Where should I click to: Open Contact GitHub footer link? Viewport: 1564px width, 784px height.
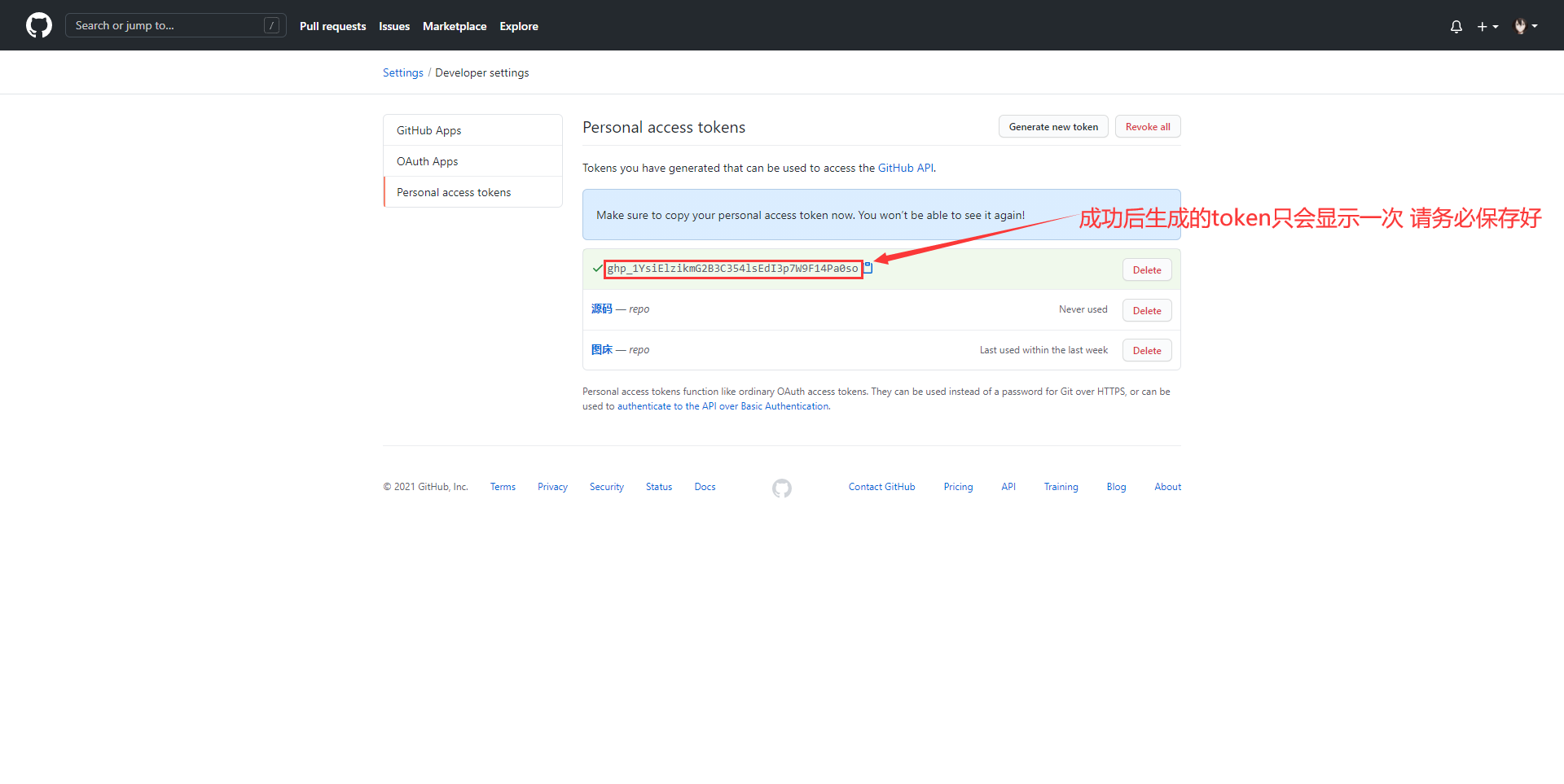[881, 487]
